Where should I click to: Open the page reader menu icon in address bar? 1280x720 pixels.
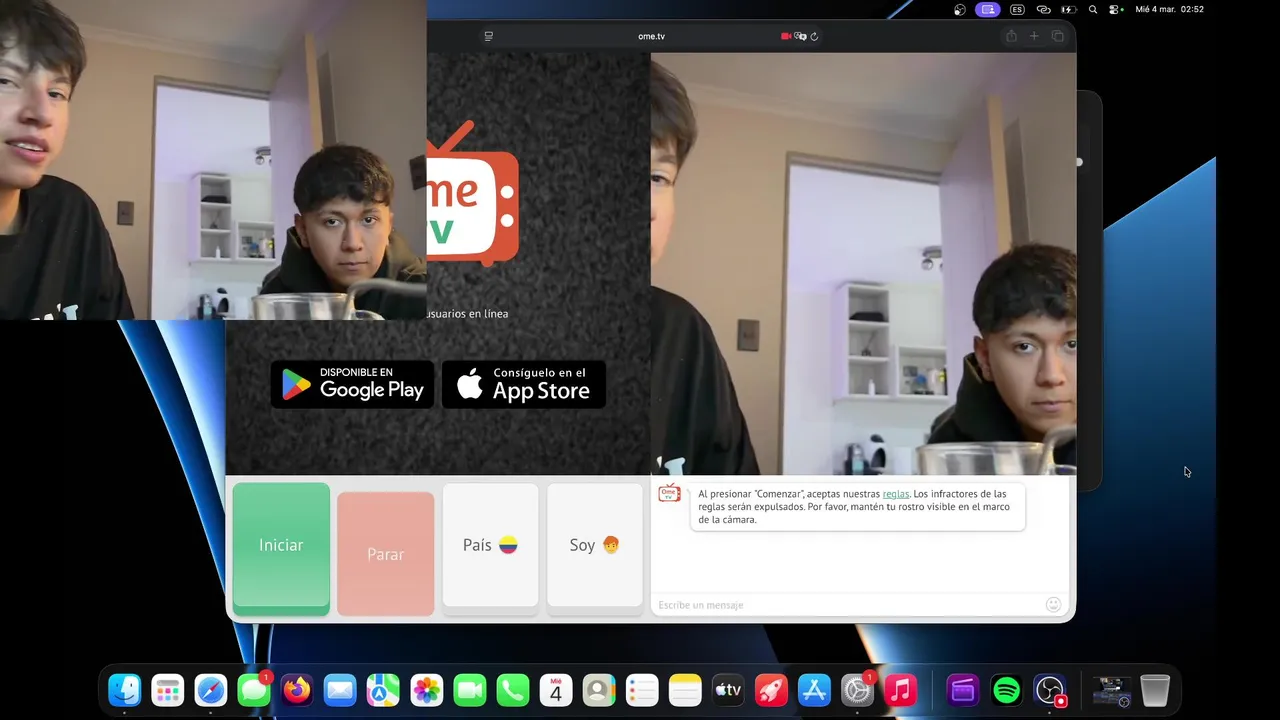pyautogui.click(x=488, y=36)
